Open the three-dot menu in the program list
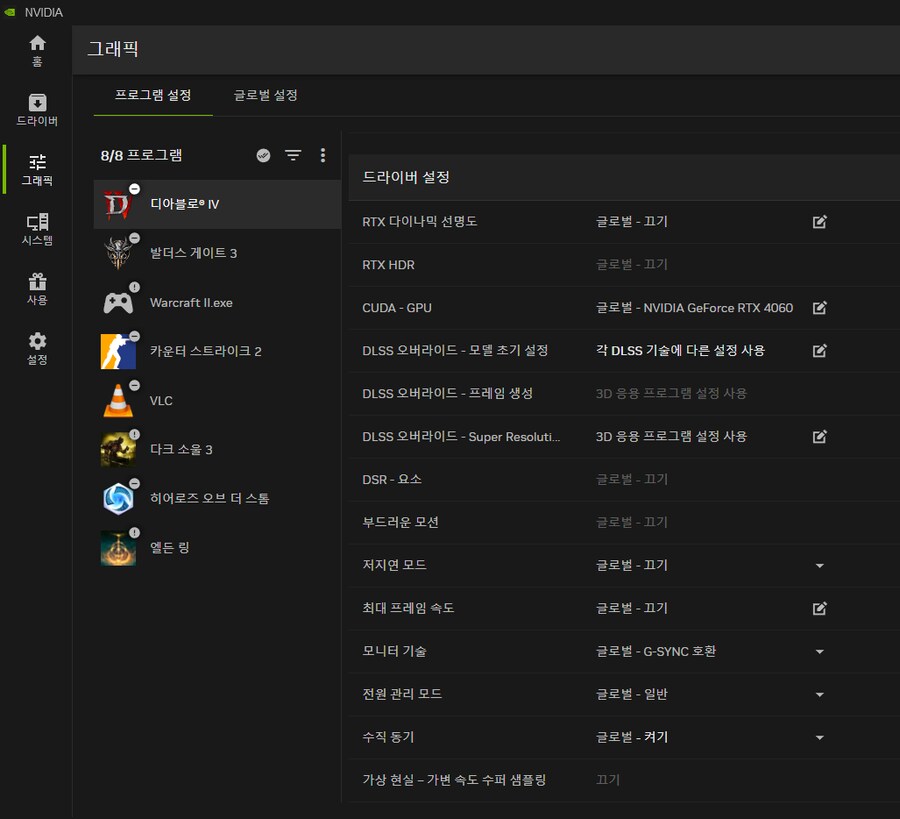 (323, 155)
